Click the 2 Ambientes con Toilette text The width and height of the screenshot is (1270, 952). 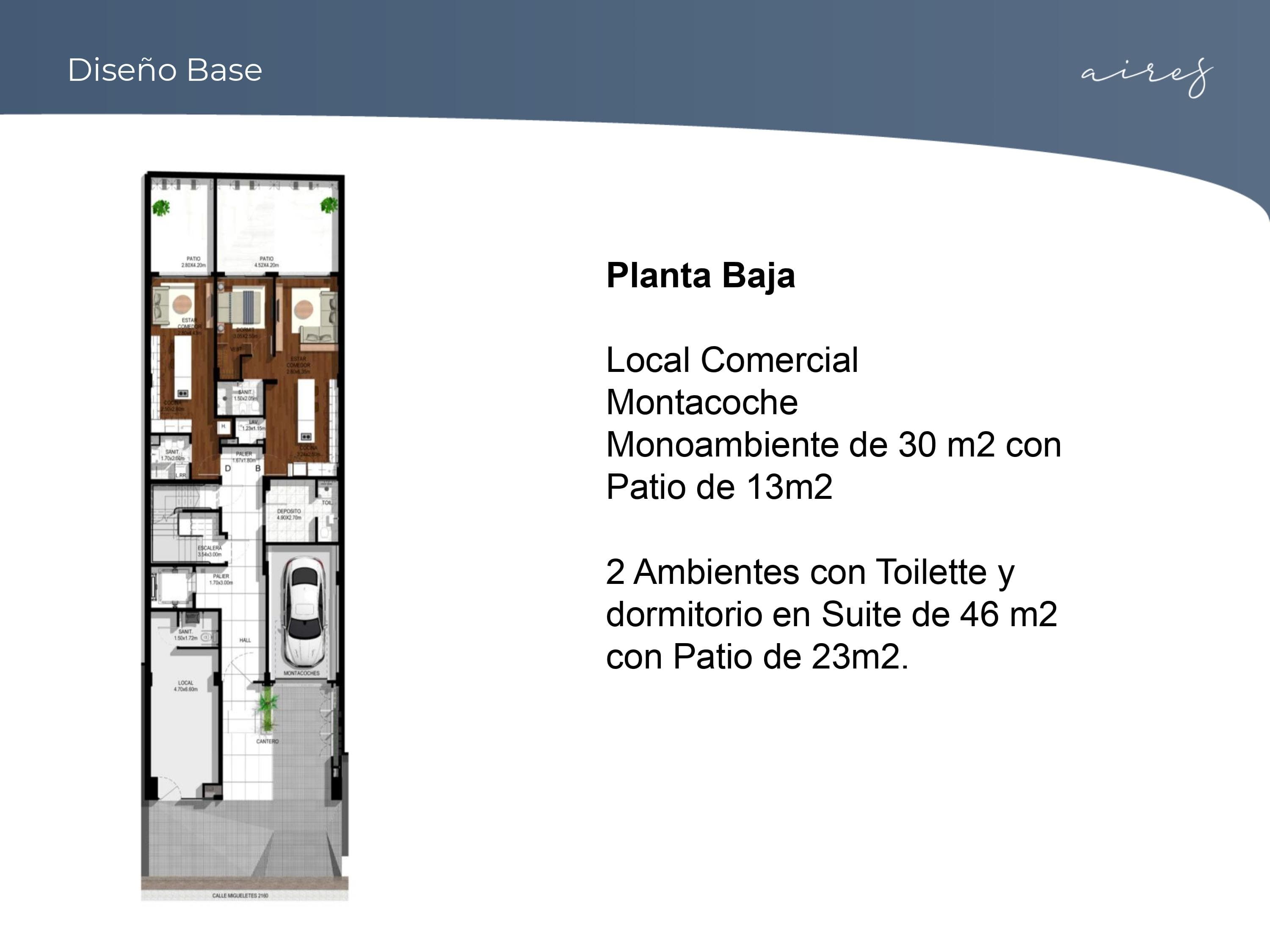point(809,572)
